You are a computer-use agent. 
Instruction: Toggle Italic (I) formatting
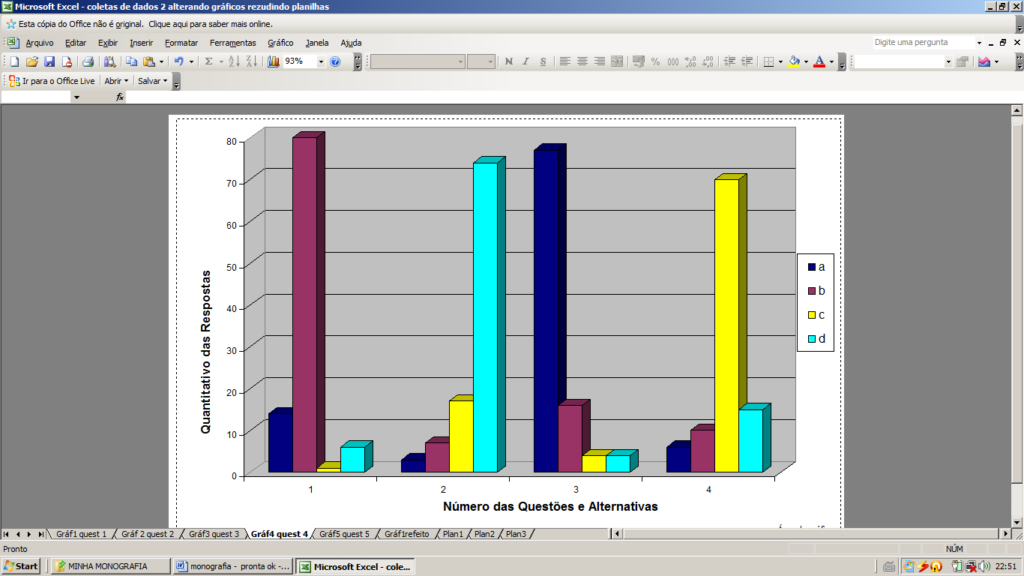click(x=526, y=62)
